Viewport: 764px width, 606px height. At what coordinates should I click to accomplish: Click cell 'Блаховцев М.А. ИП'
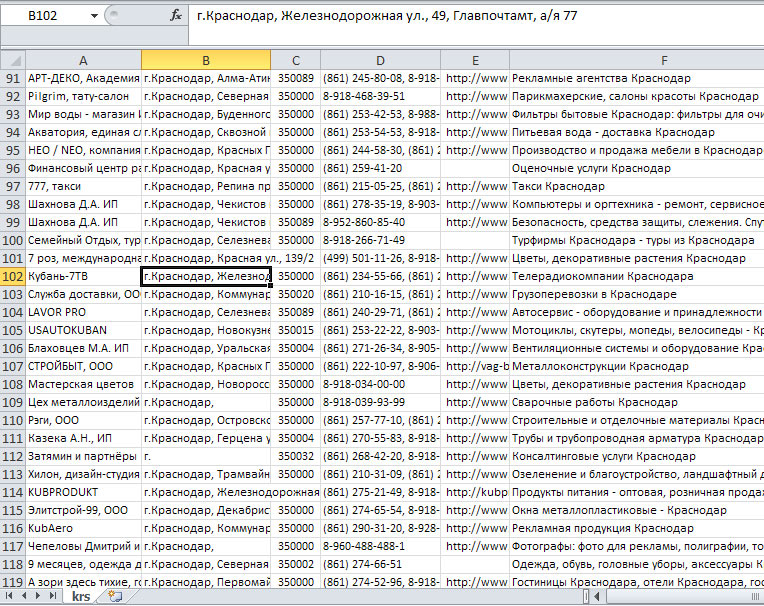tap(83, 349)
